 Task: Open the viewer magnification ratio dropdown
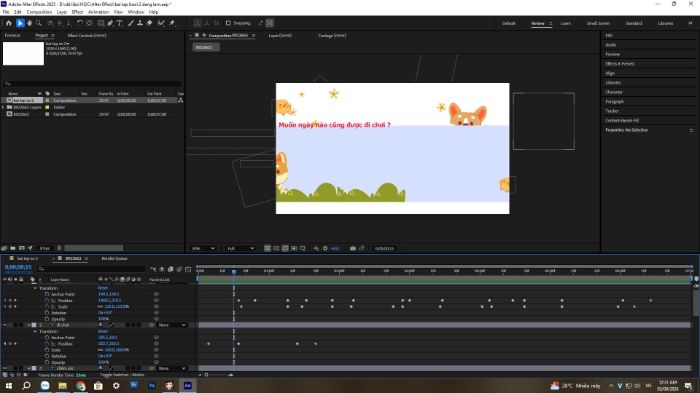point(203,248)
